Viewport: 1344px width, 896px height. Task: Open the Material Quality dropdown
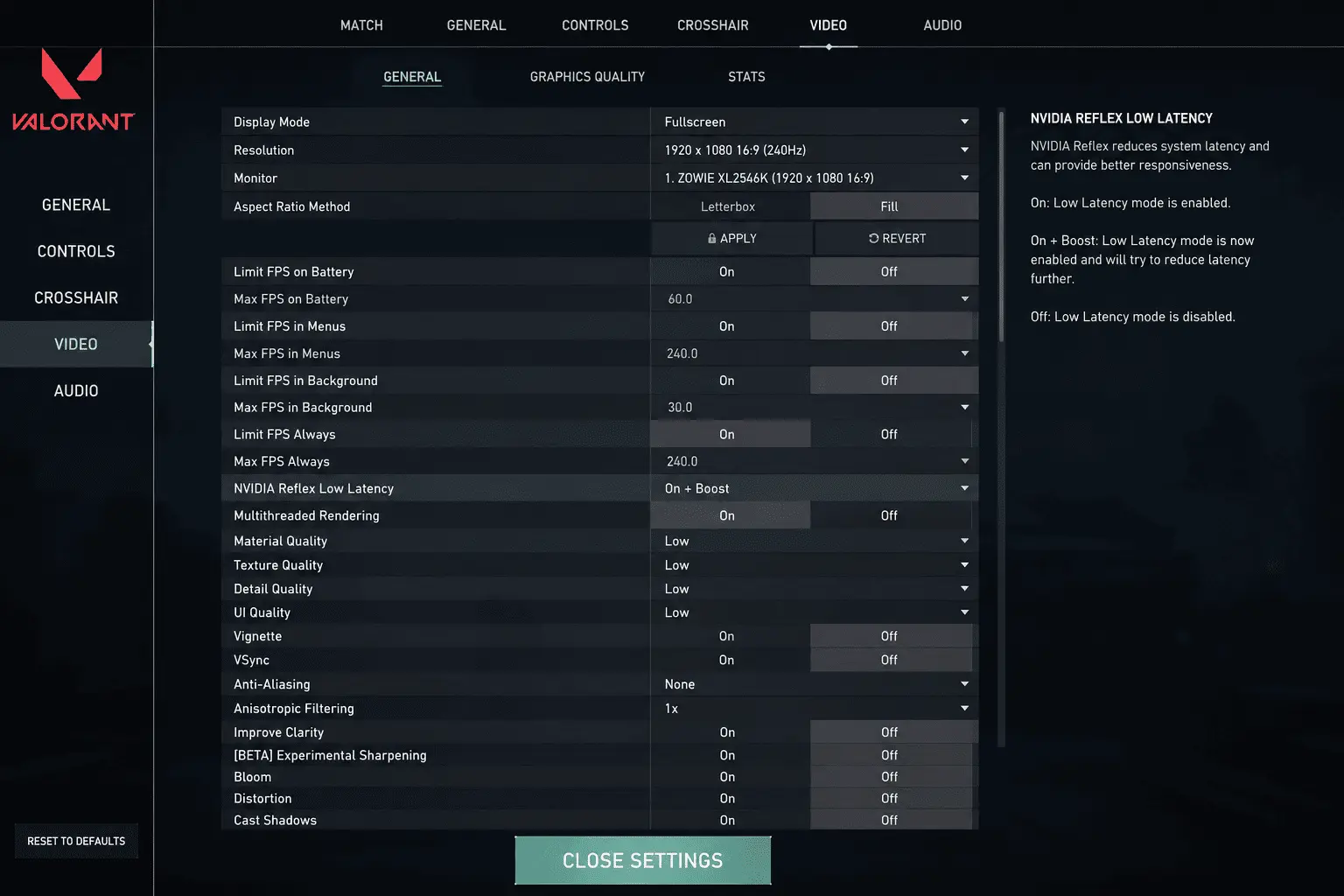tap(814, 541)
